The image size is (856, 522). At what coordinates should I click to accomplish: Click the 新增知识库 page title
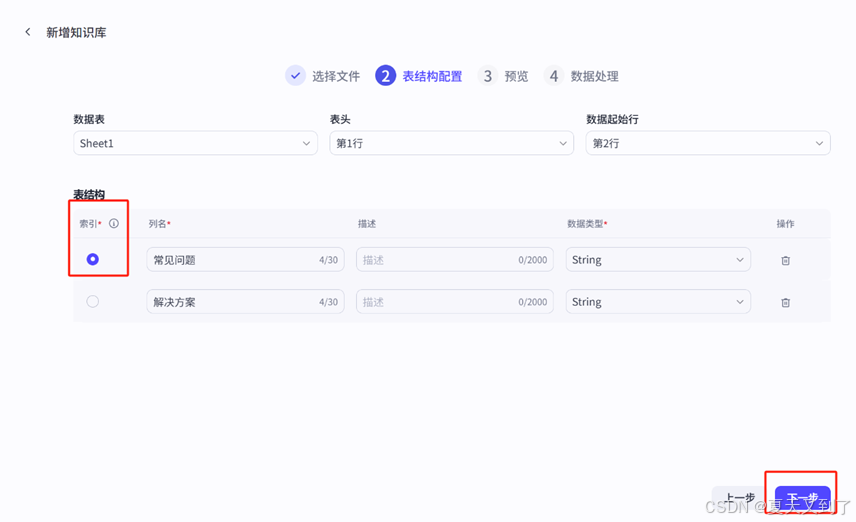click(x=76, y=33)
